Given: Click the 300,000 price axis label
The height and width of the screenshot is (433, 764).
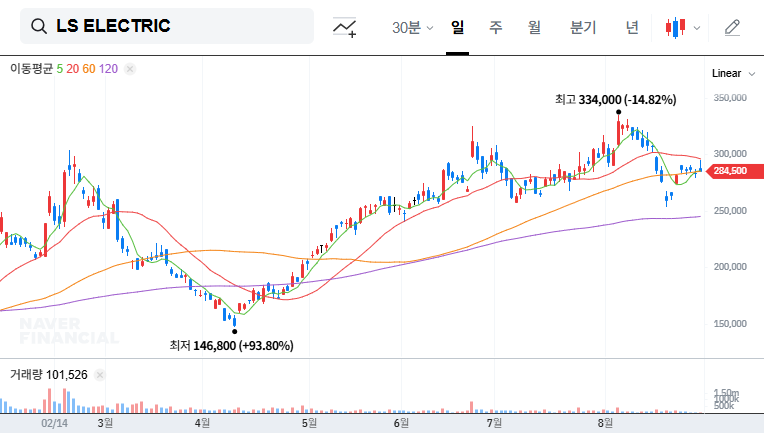Looking at the screenshot, I should tap(730, 154).
